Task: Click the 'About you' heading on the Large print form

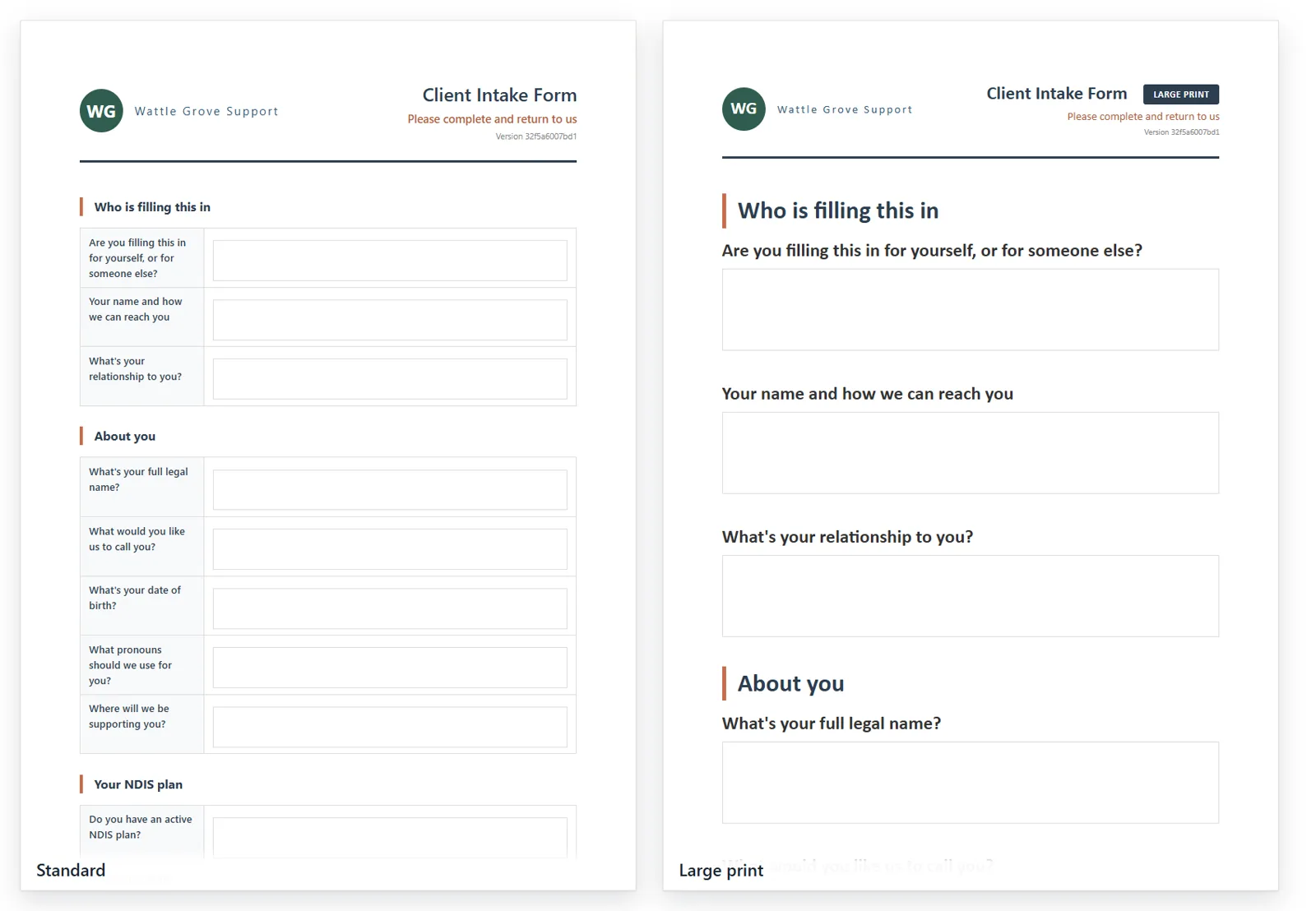Action: 790,683
